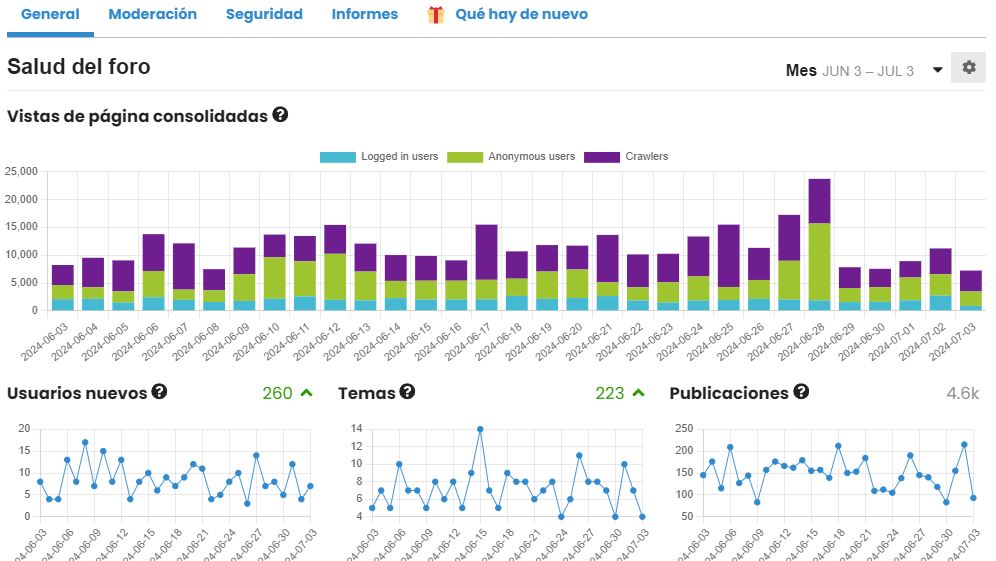Switch to the Moderación tab

[152, 15]
